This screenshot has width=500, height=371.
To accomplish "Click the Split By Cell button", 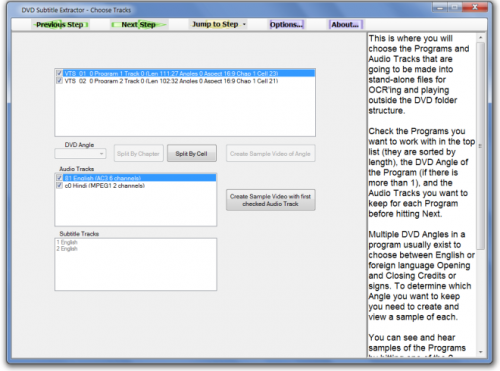I will pos(192,153).
